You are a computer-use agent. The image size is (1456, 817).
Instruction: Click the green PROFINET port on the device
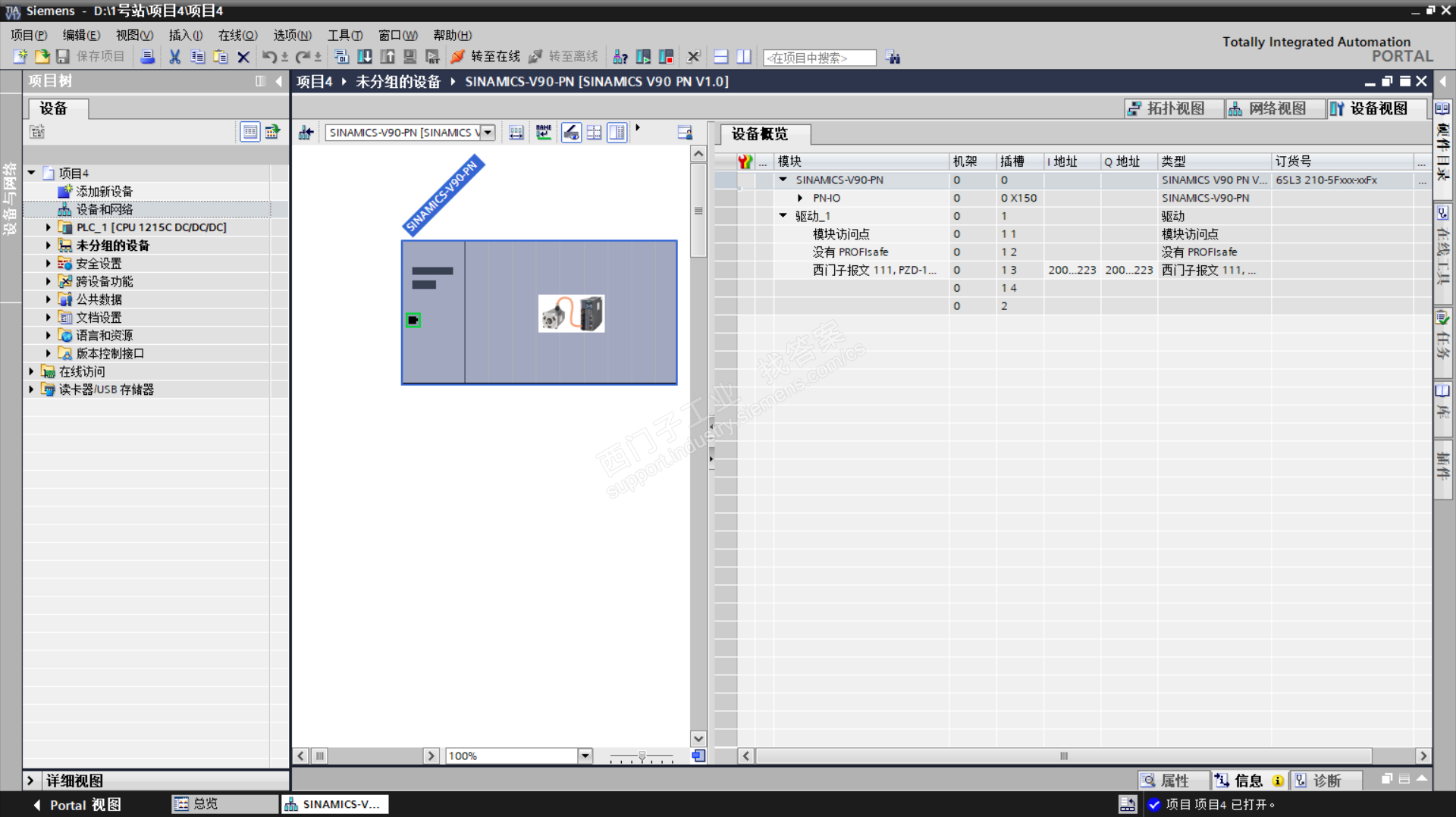pyautogui.click(x=413, y=320)
